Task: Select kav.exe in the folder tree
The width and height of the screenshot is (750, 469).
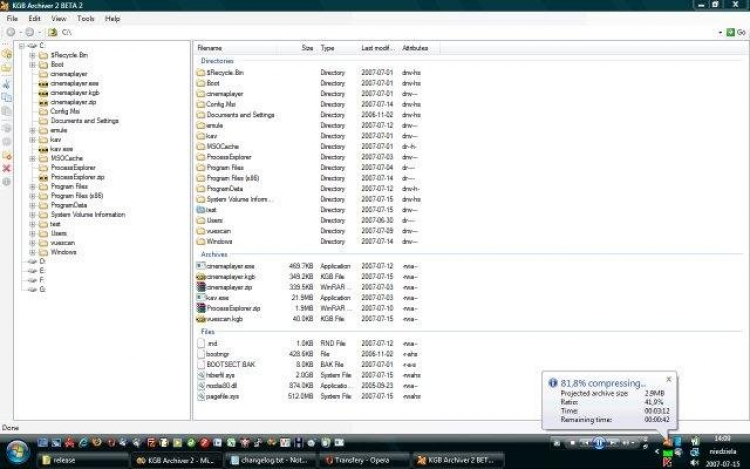Action: (x=61, y=149)
